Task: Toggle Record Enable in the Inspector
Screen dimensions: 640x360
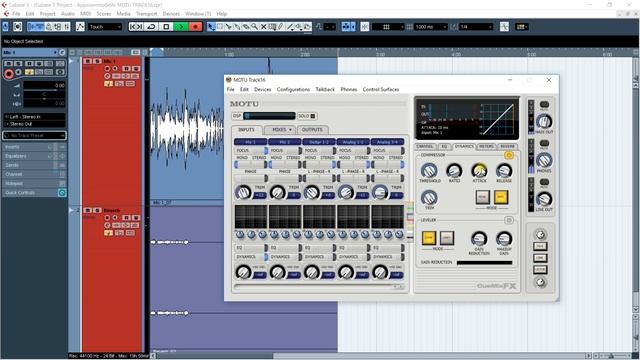Action: pos(9,74)
